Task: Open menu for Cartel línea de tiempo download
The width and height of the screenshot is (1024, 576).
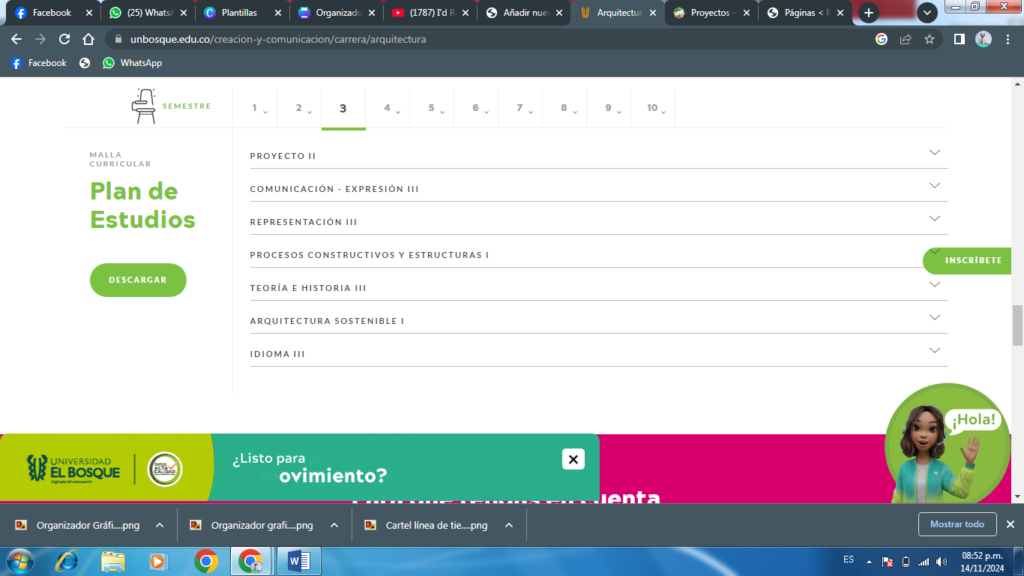Action: (508, 525)
